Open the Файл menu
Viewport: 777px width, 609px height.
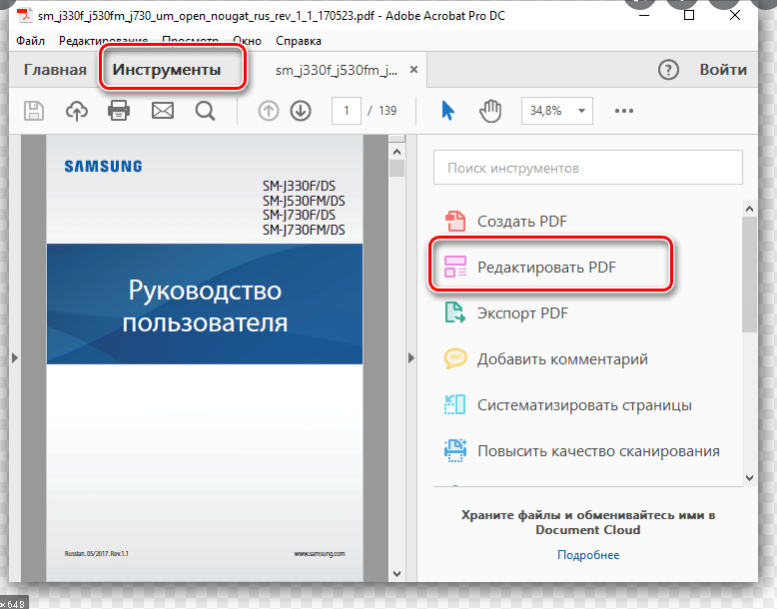tap(30, 41)
